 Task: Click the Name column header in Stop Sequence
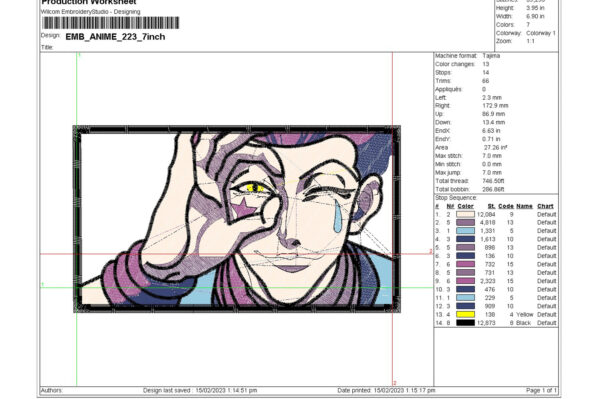524,206
